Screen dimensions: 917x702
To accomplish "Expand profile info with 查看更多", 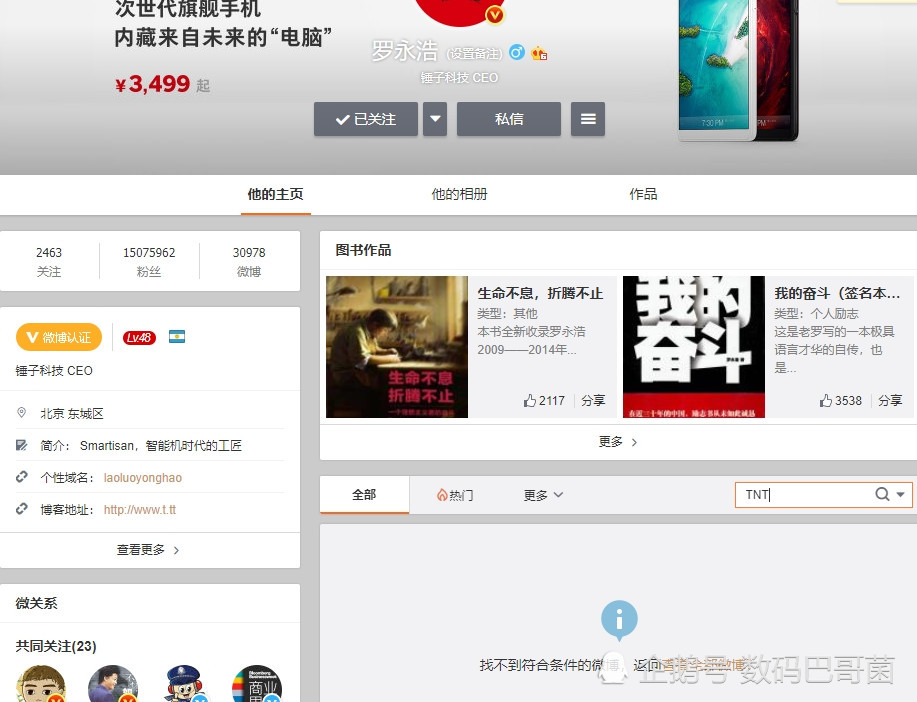I will click(x=149, y=550).
